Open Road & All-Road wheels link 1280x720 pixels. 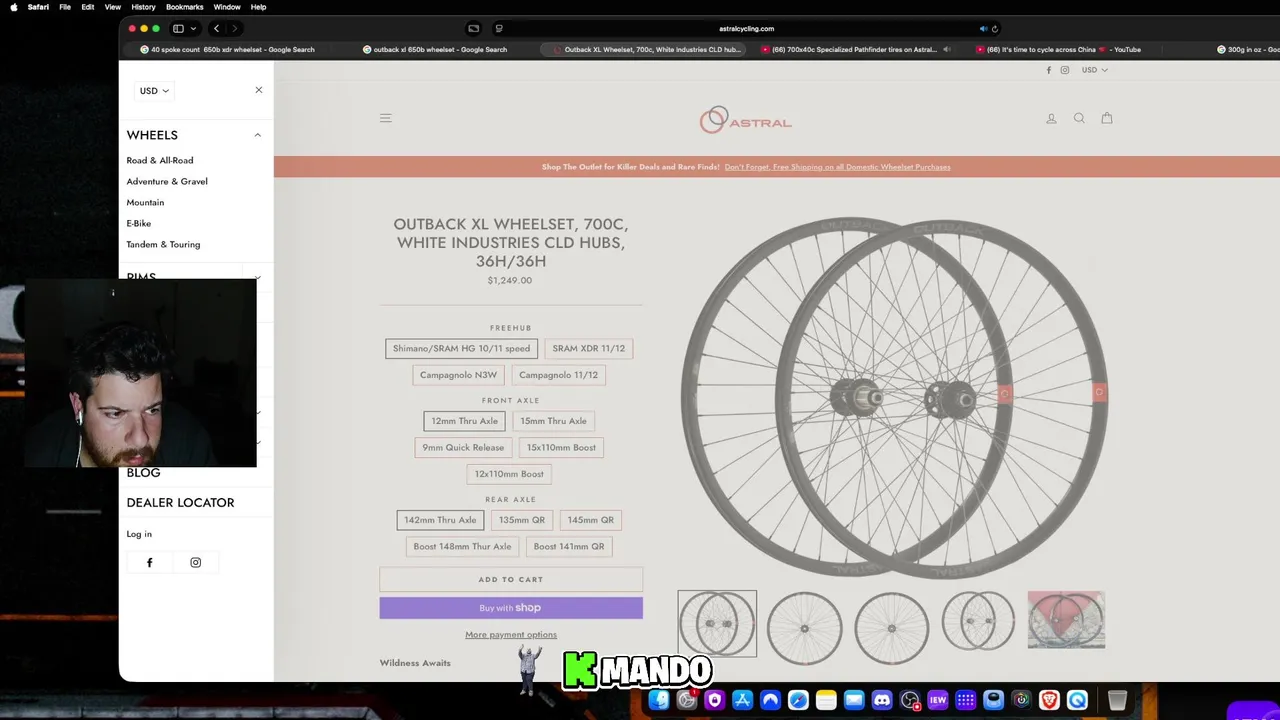[160, 160]
